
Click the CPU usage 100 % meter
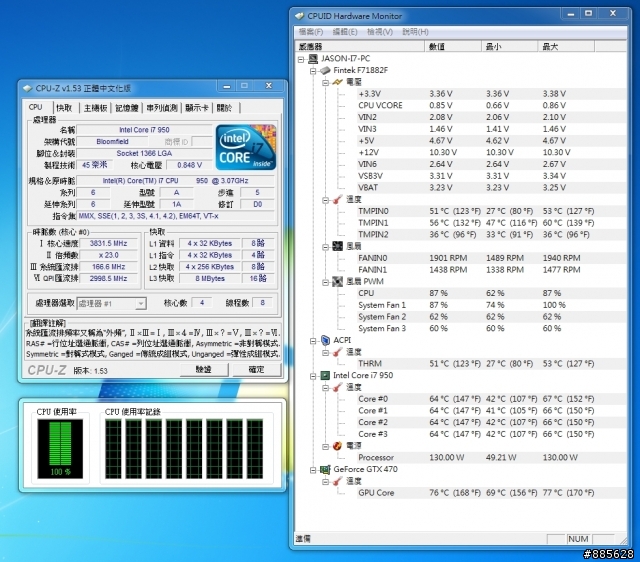click(60, 449)
